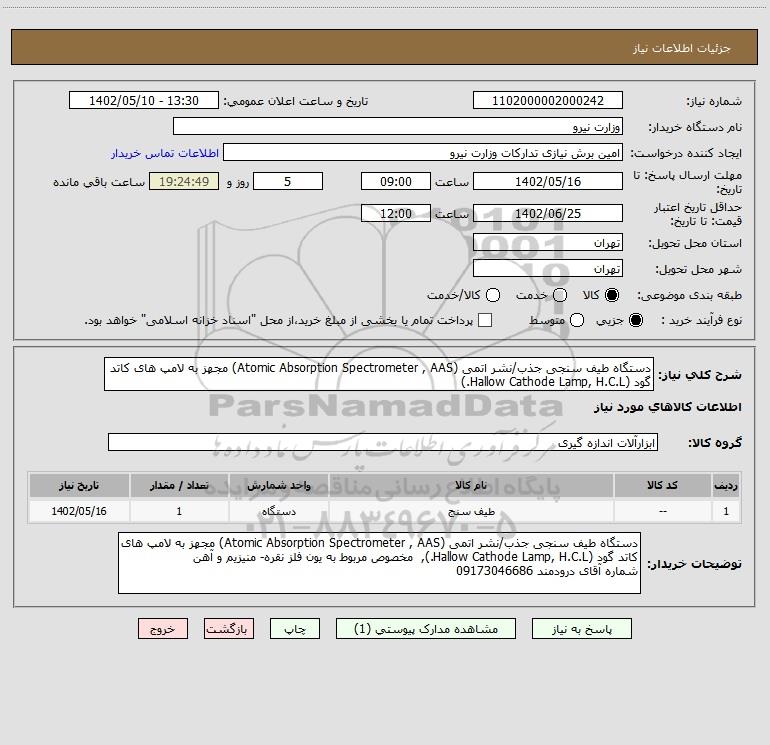Click the پاسخ به نیاز button
The height and width of the screenshot is (745, 770).
point(581,629)
